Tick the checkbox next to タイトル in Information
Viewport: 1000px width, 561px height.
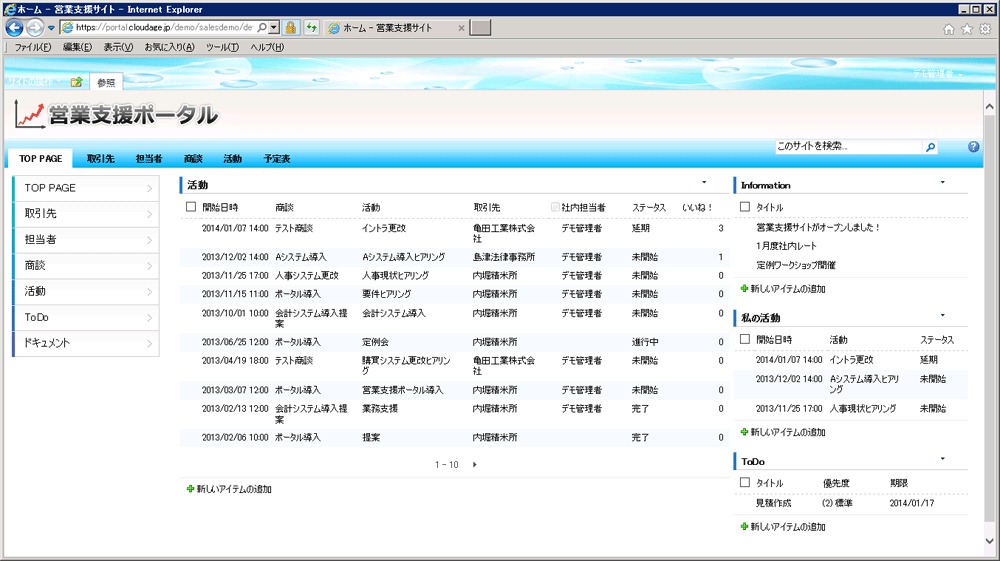click(744, 207)
